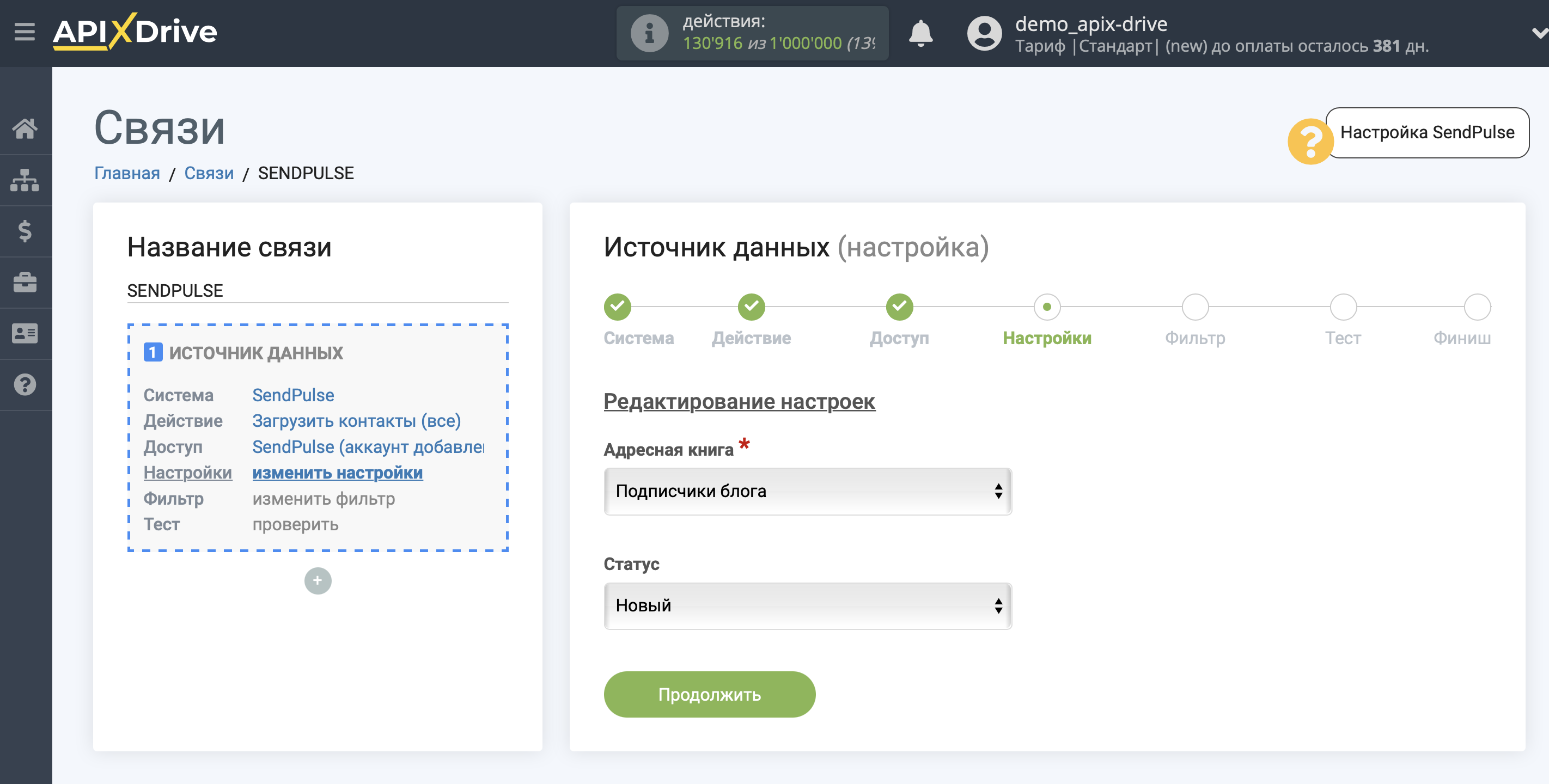Screen dimensions: 1549x784
Task: Select the Настройки step circle
Action: point(1047,307)
